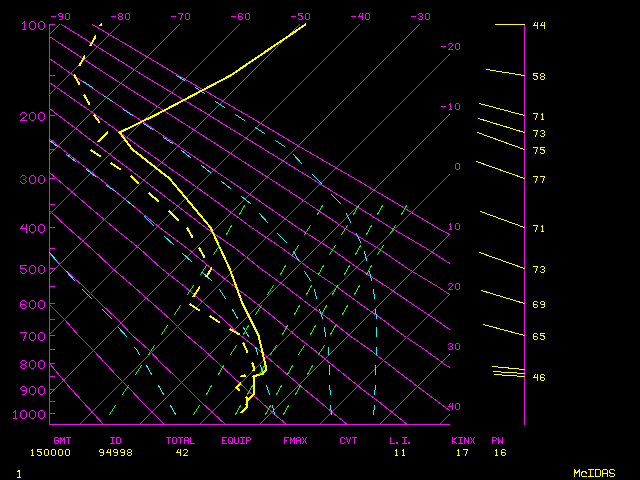640x480 pixels.
Task: Select the PW value 16
Action: point(499,452)
